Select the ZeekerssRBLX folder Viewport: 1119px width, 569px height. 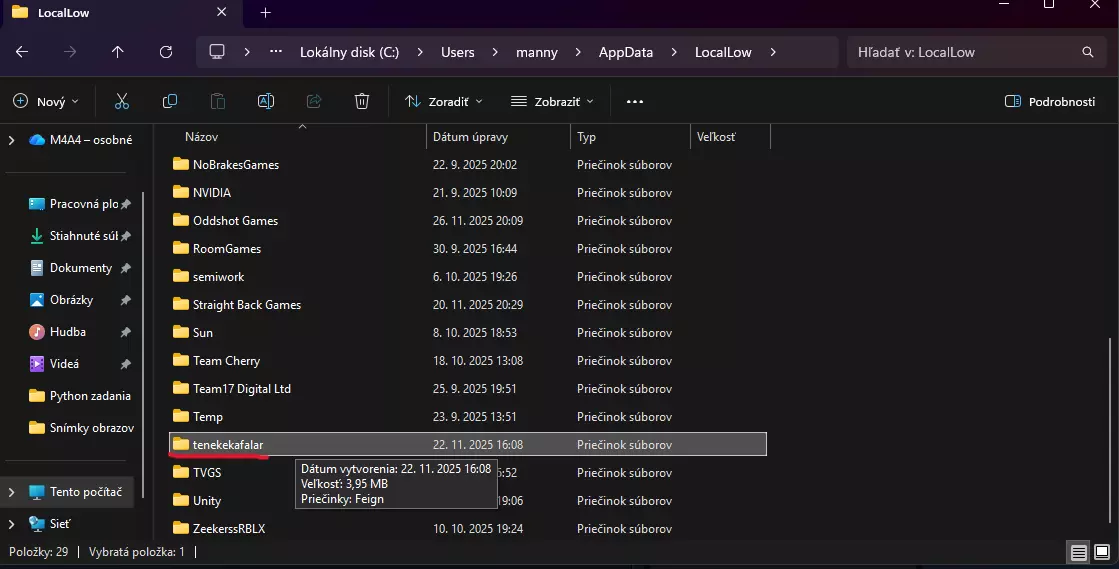point(467,529)
